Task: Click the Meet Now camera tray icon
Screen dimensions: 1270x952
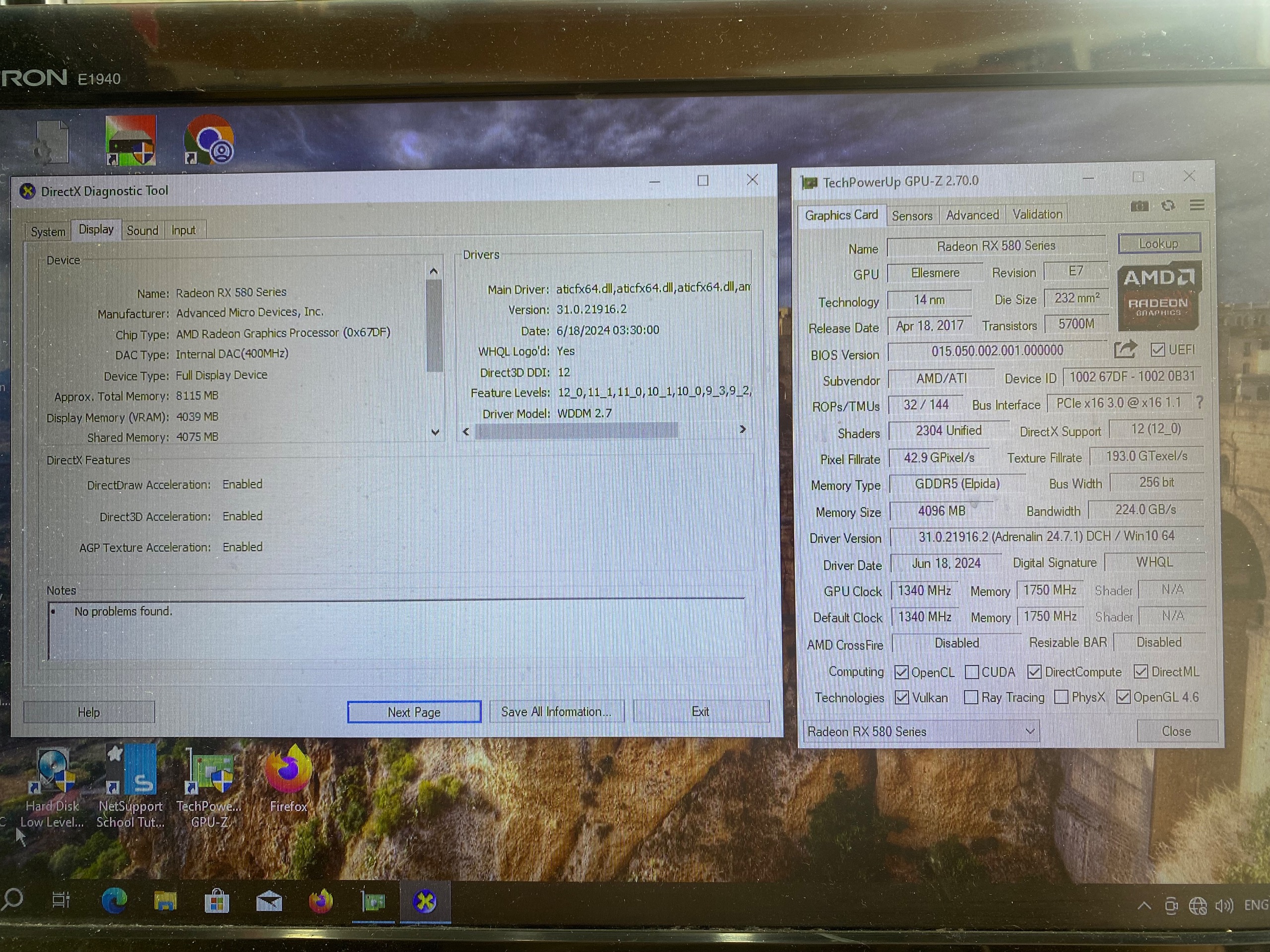Action: click(x=1171, y=906)
